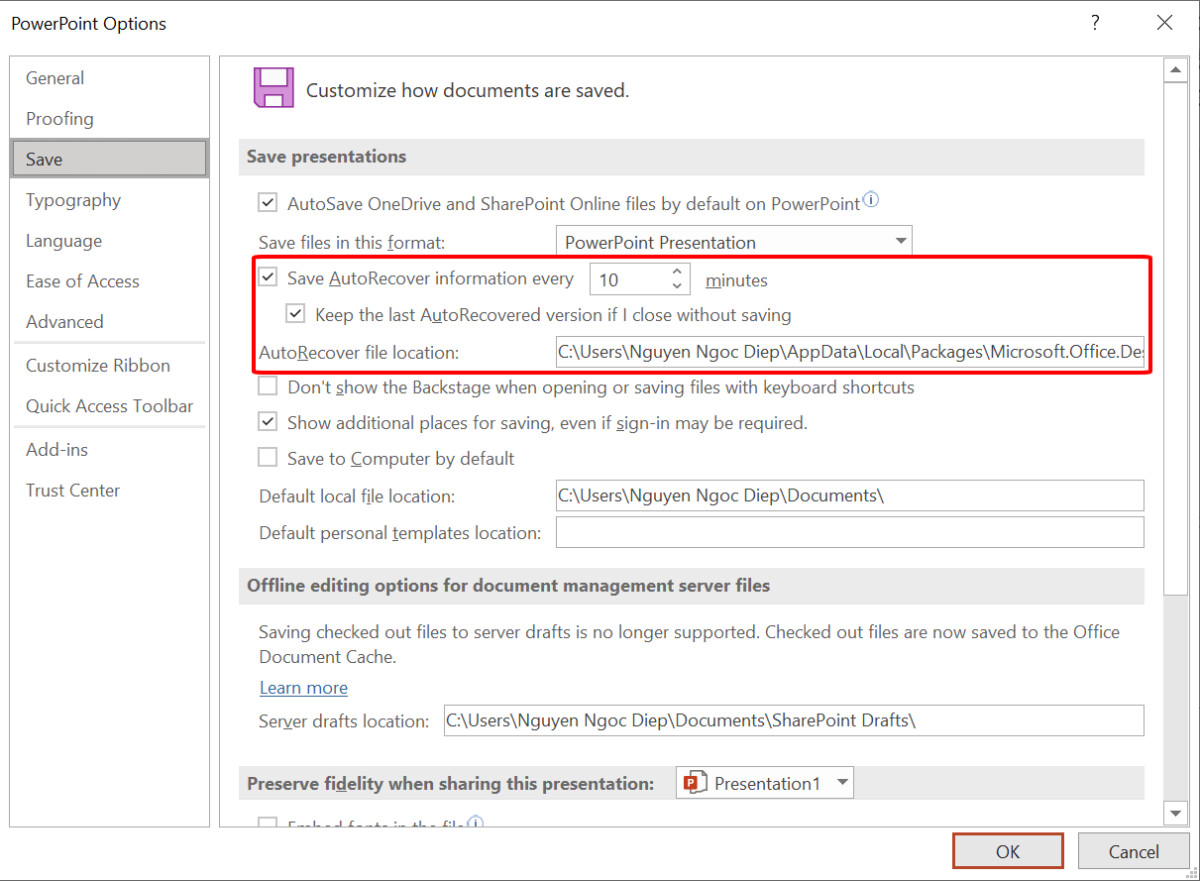Close the PowerPoint Options dialog

coord(1165,23)
